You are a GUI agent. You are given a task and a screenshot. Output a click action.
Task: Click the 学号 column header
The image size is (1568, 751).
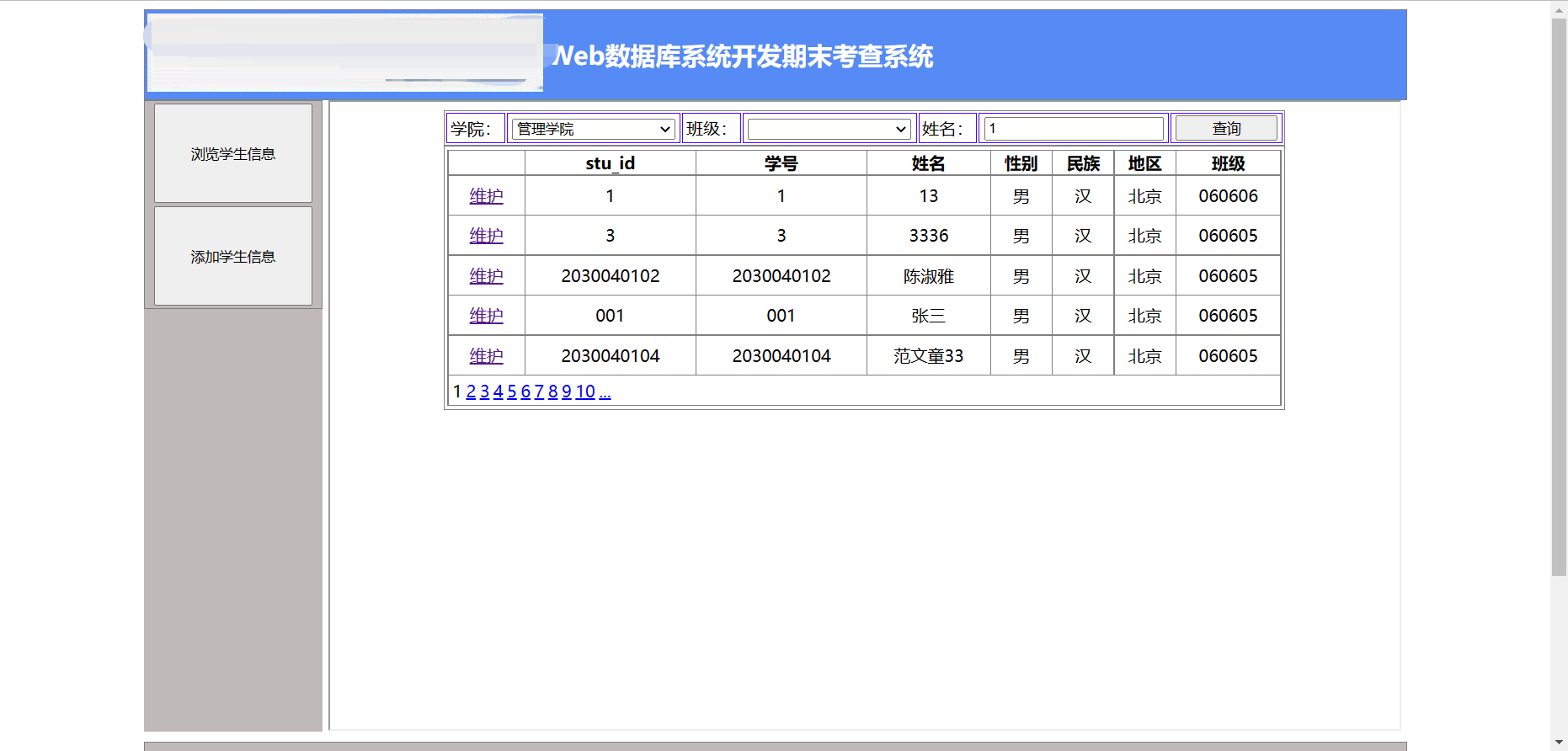(781, 163)
